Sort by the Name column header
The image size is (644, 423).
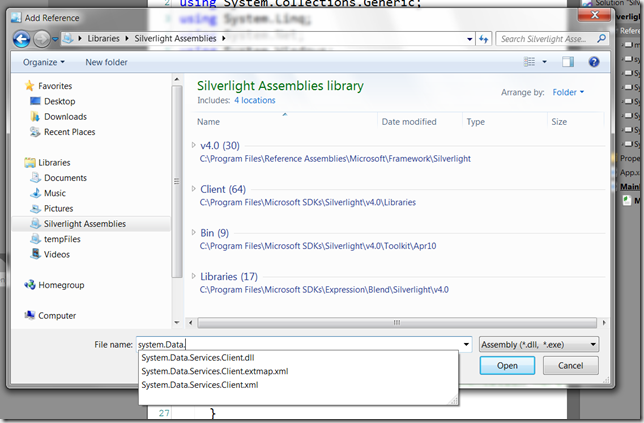[x=208, y=122]
